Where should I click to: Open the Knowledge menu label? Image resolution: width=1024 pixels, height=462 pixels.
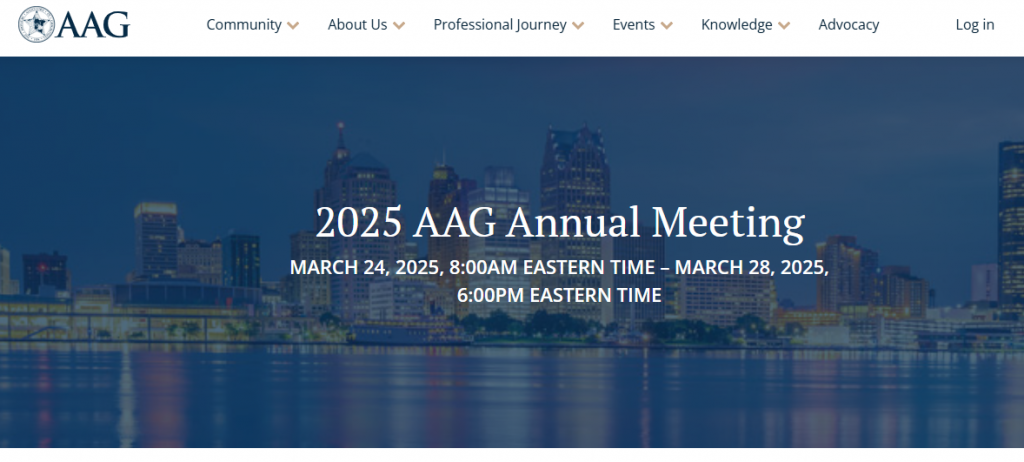click(737, 25)
